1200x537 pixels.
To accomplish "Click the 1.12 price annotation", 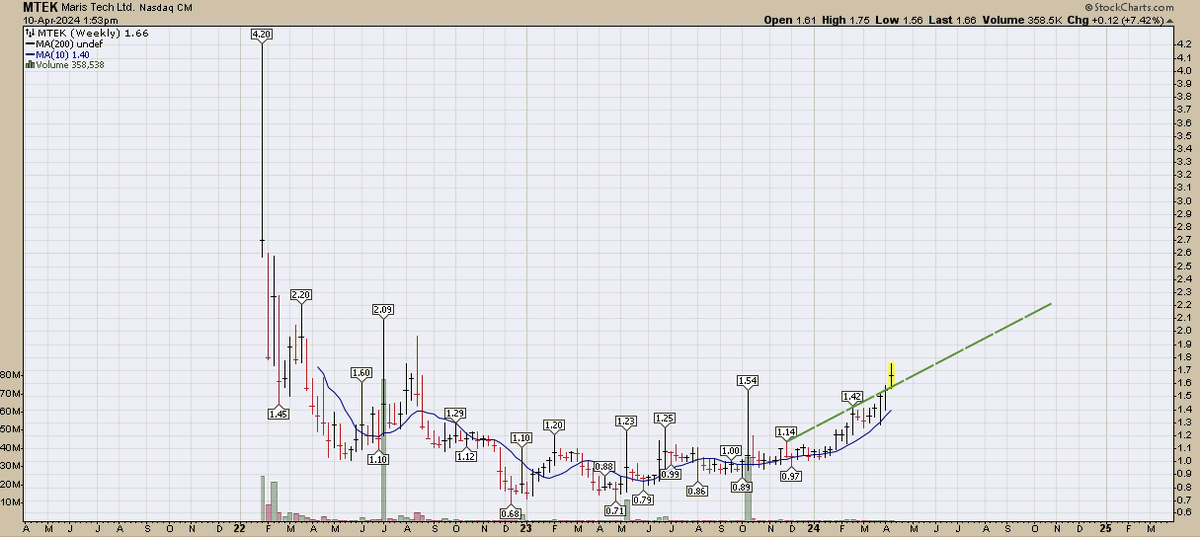I will pyautogui.click(x=465, y=456).
